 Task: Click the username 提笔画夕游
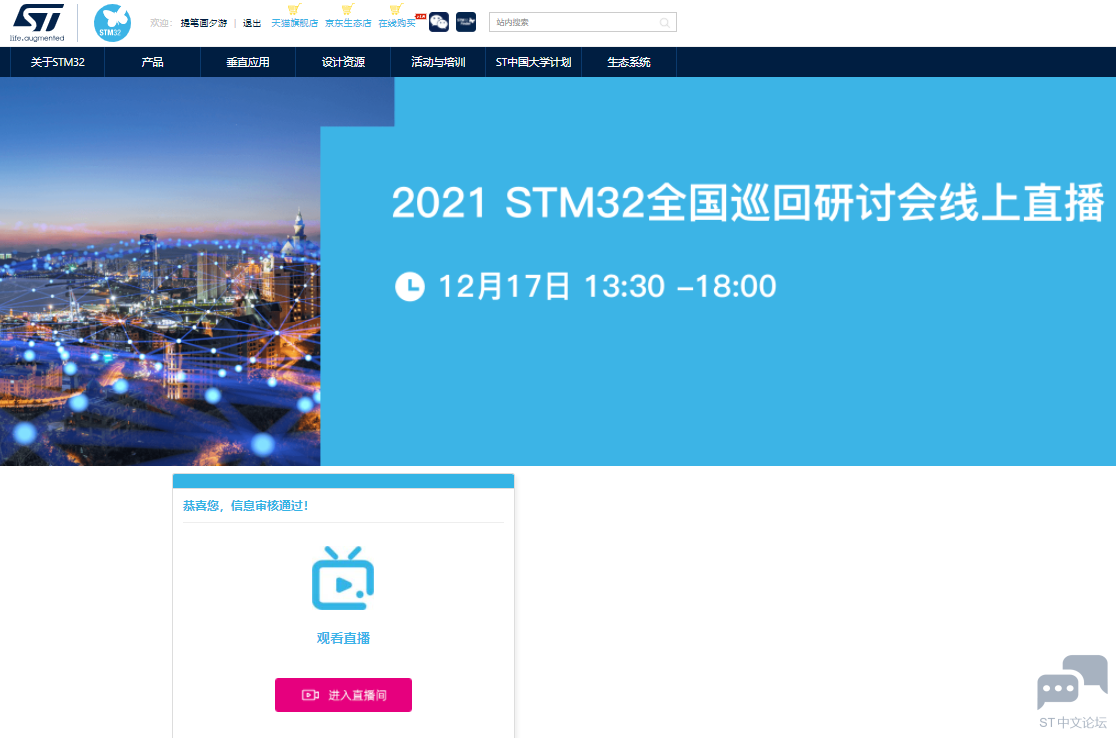pos(204,23)
